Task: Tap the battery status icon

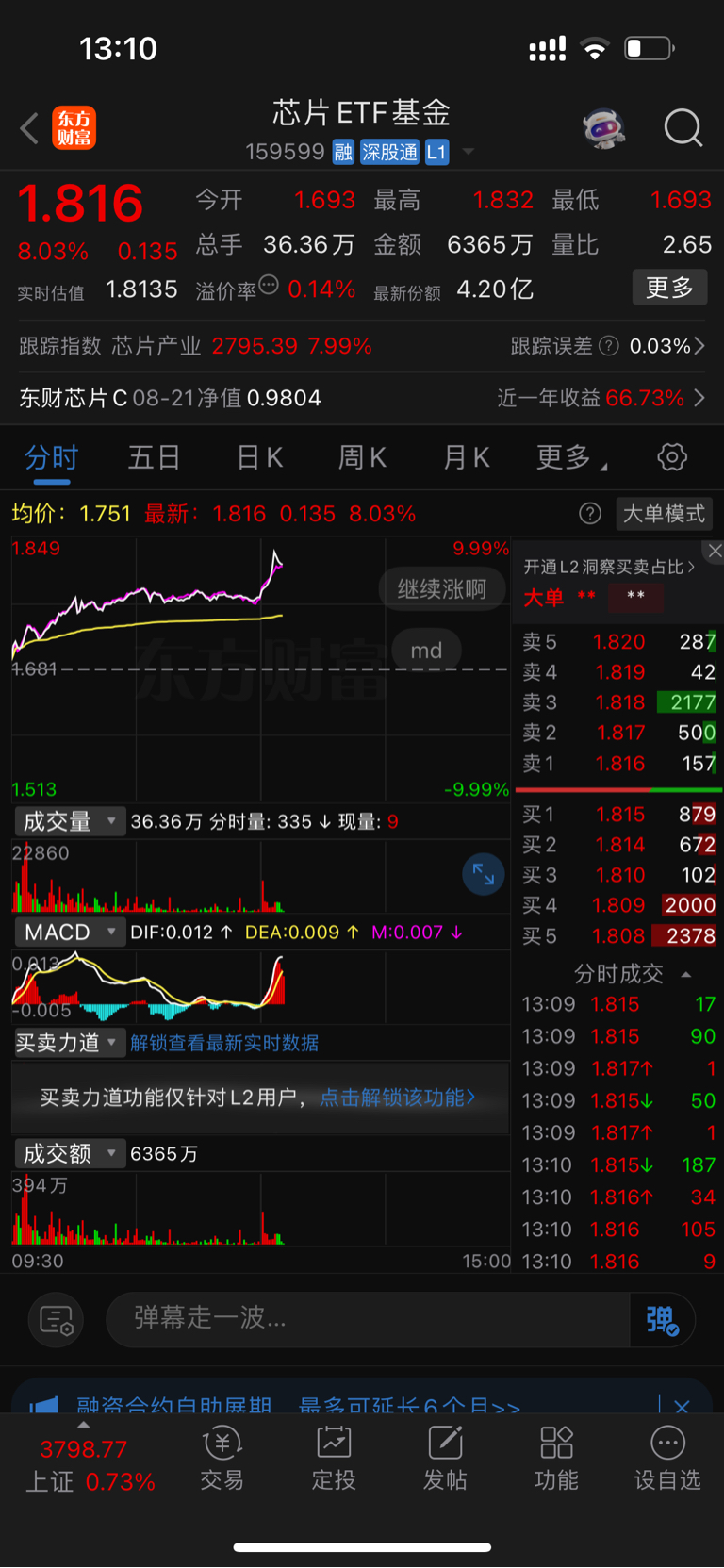Action: (650, 48)
